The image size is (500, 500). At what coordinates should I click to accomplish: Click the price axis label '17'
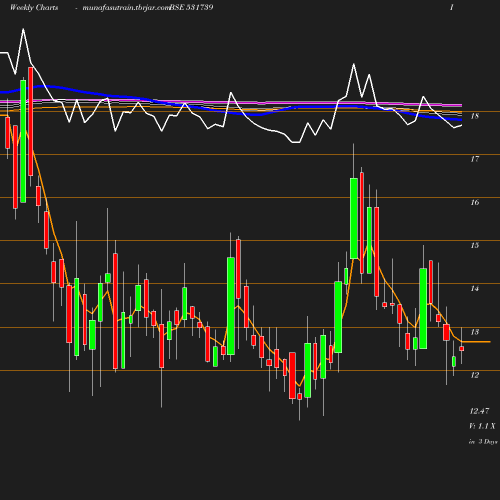(475, 159)
